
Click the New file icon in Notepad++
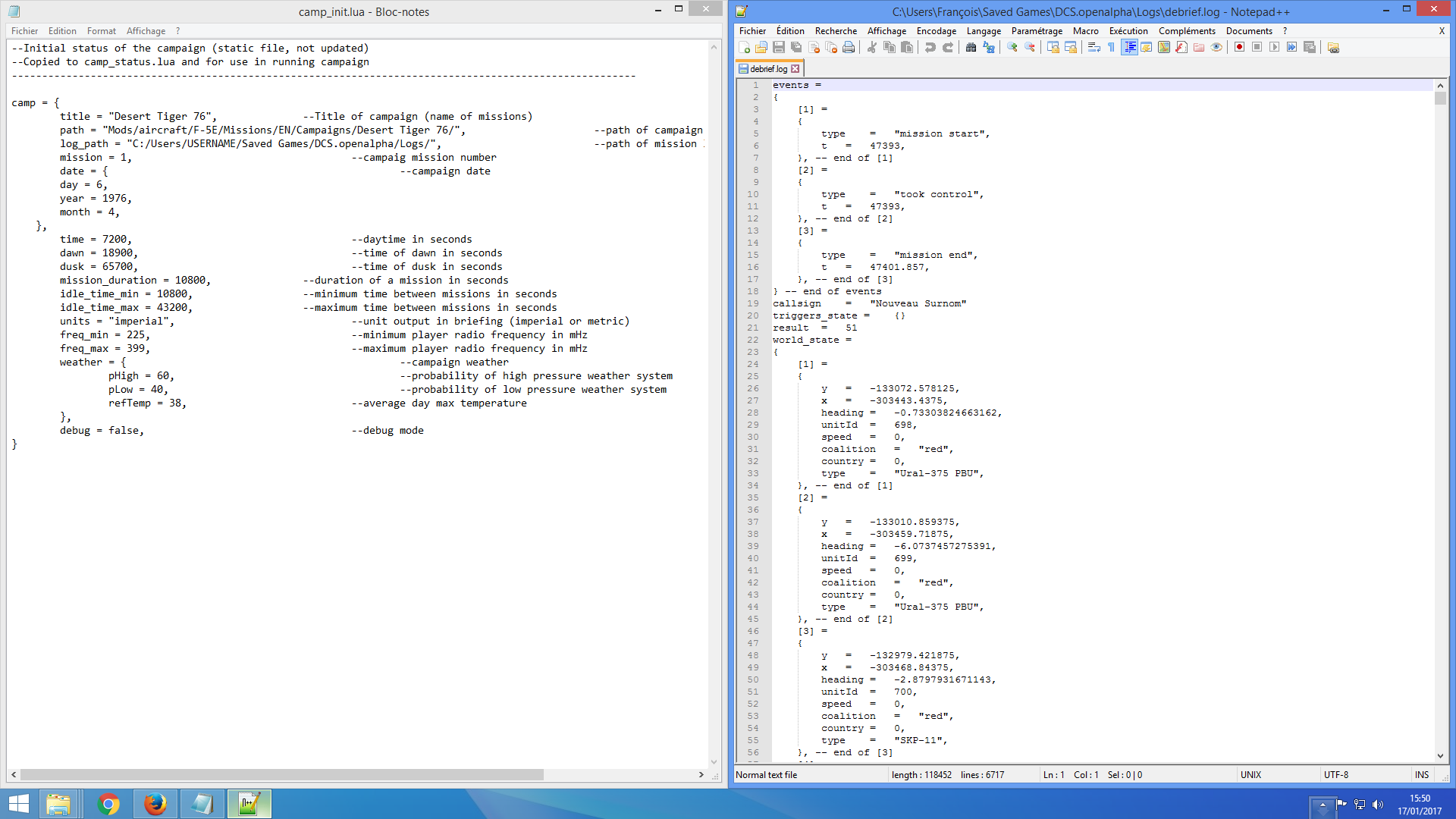click(745, 47)
